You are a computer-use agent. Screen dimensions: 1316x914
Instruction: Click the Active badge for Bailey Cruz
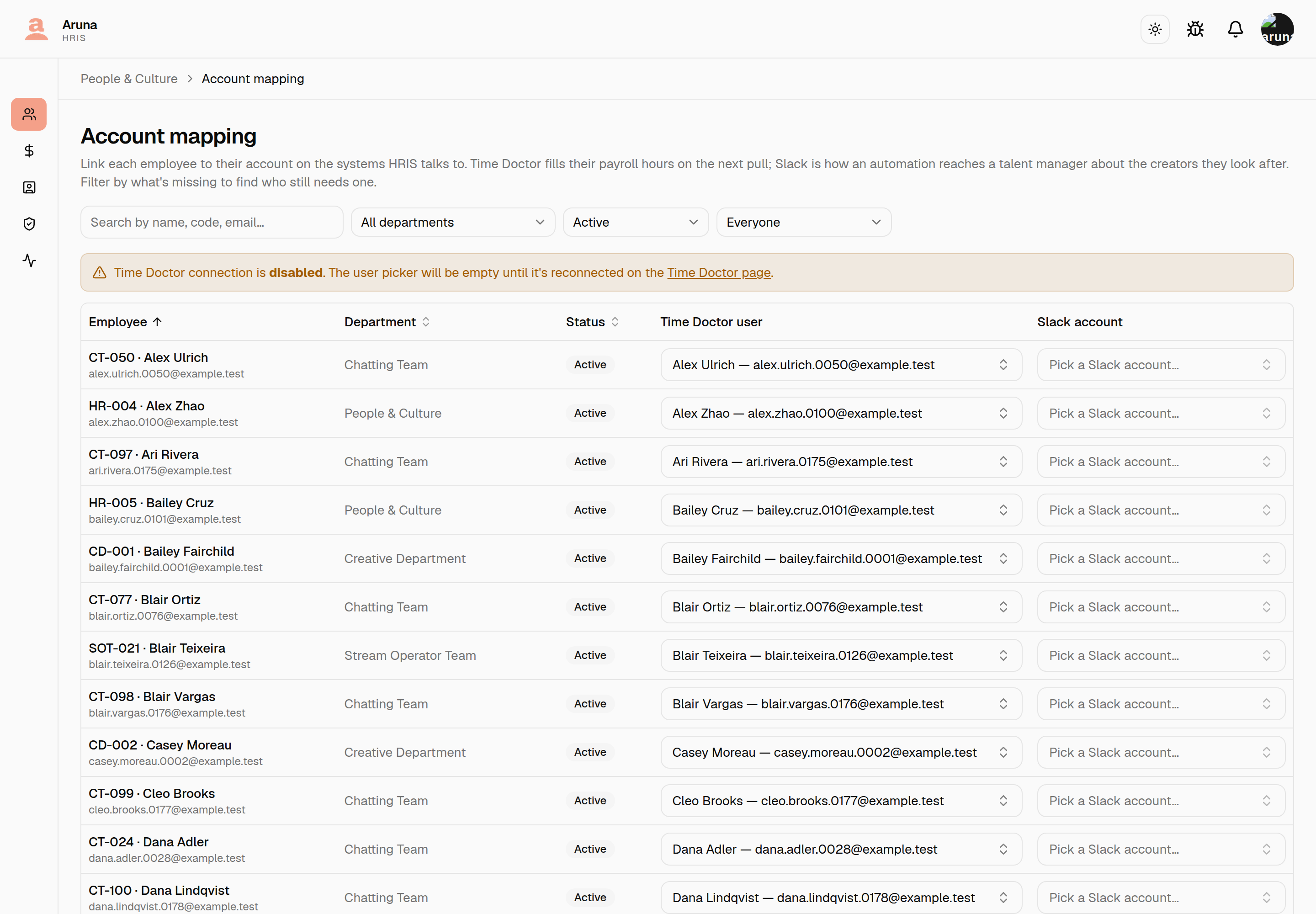[x=590, y=510]
